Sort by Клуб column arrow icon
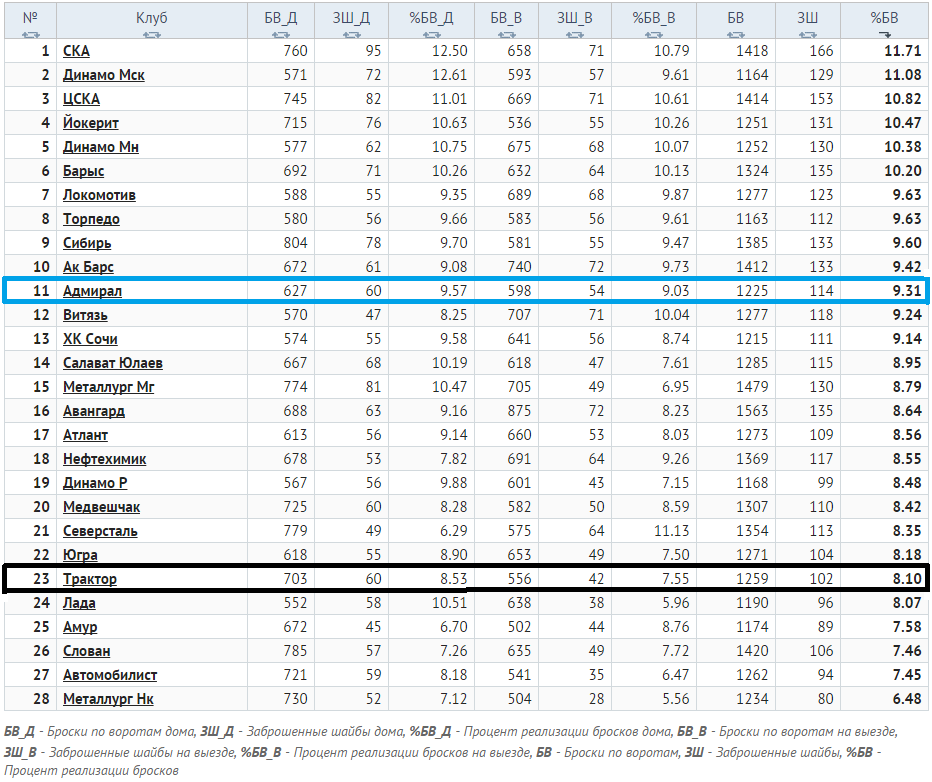Screen dimensions: 932x782 pyautogui.click(x=152, y=35)
